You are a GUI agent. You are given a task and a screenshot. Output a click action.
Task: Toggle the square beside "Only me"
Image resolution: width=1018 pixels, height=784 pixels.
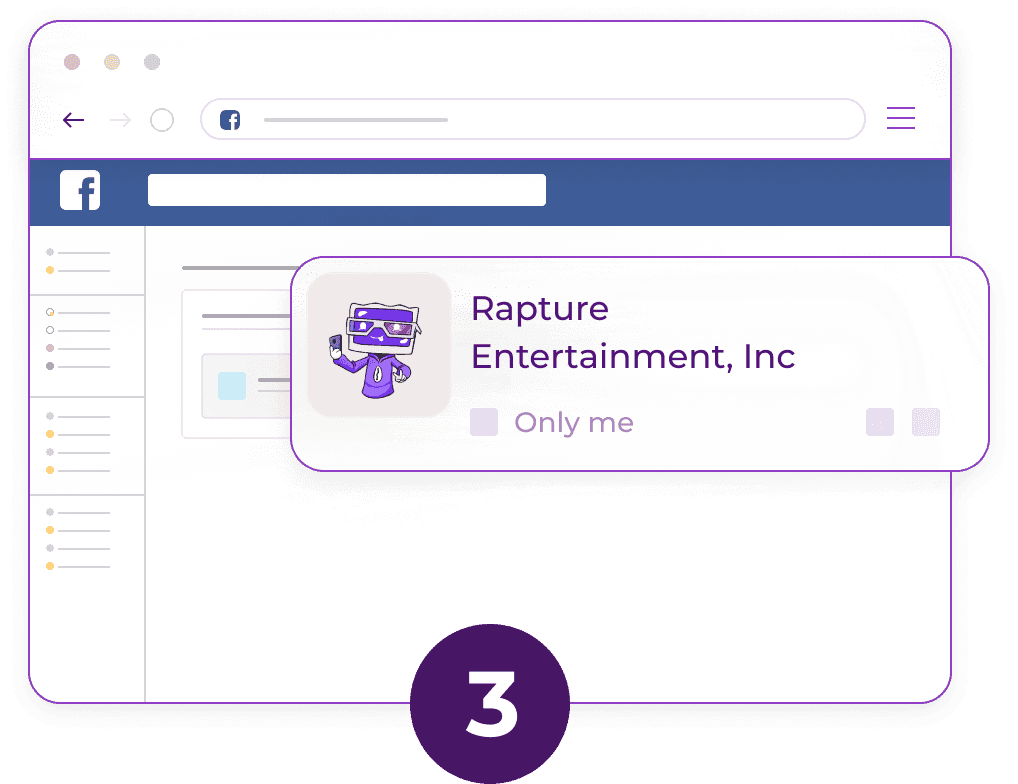pos(484,422)
